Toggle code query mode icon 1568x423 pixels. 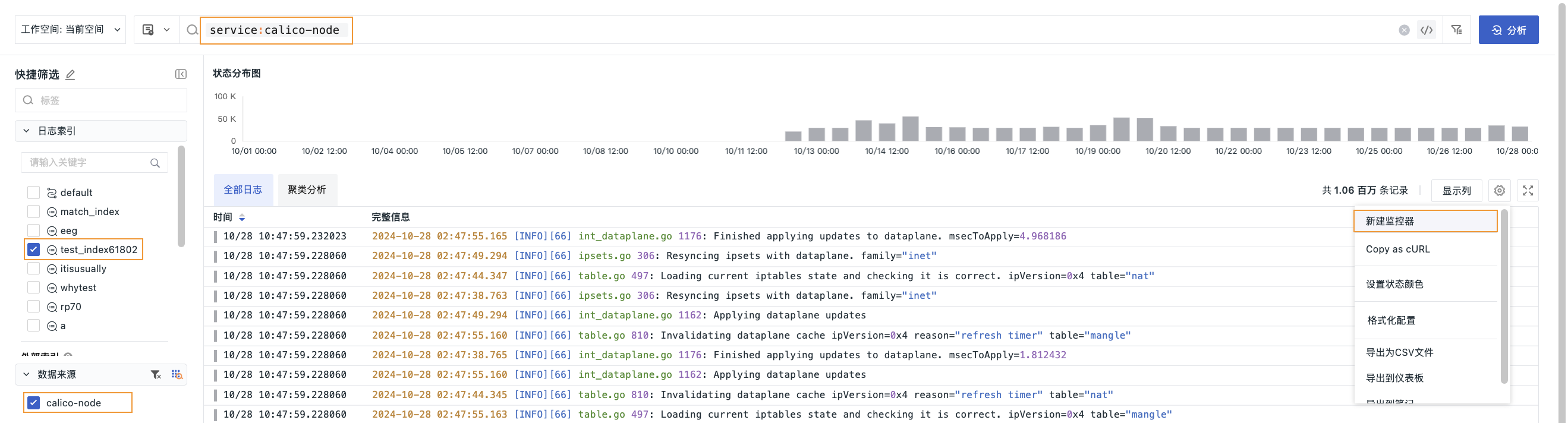tap(1426, 30)
